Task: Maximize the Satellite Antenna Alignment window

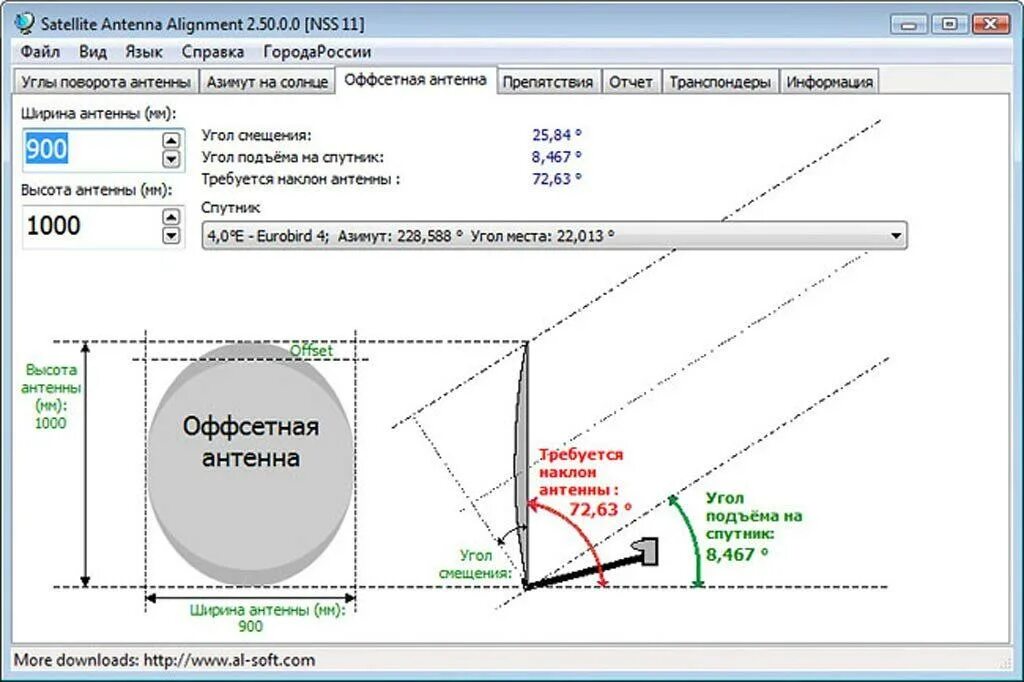Action: 950,24
